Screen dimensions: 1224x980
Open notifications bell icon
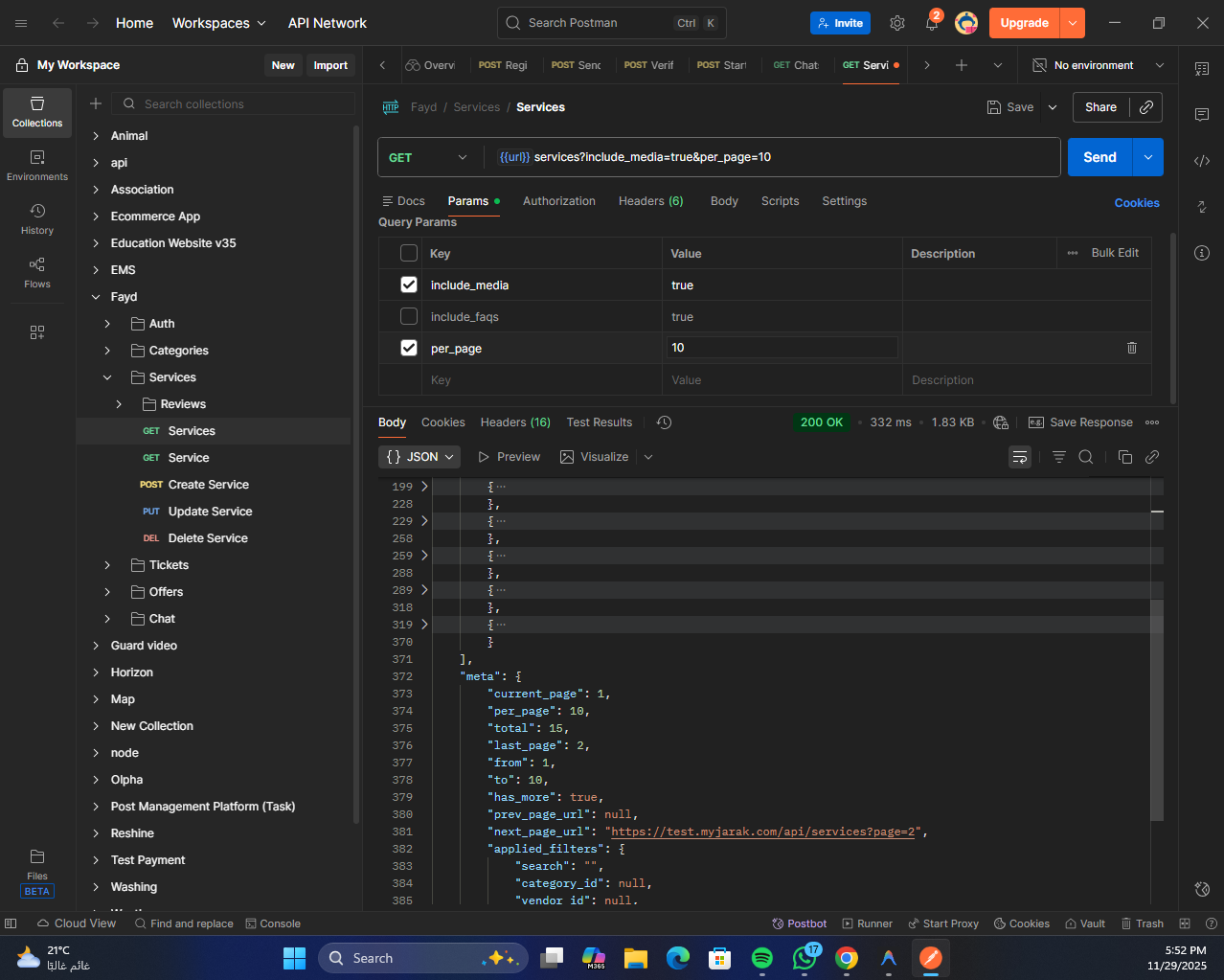tap(931, 23)
